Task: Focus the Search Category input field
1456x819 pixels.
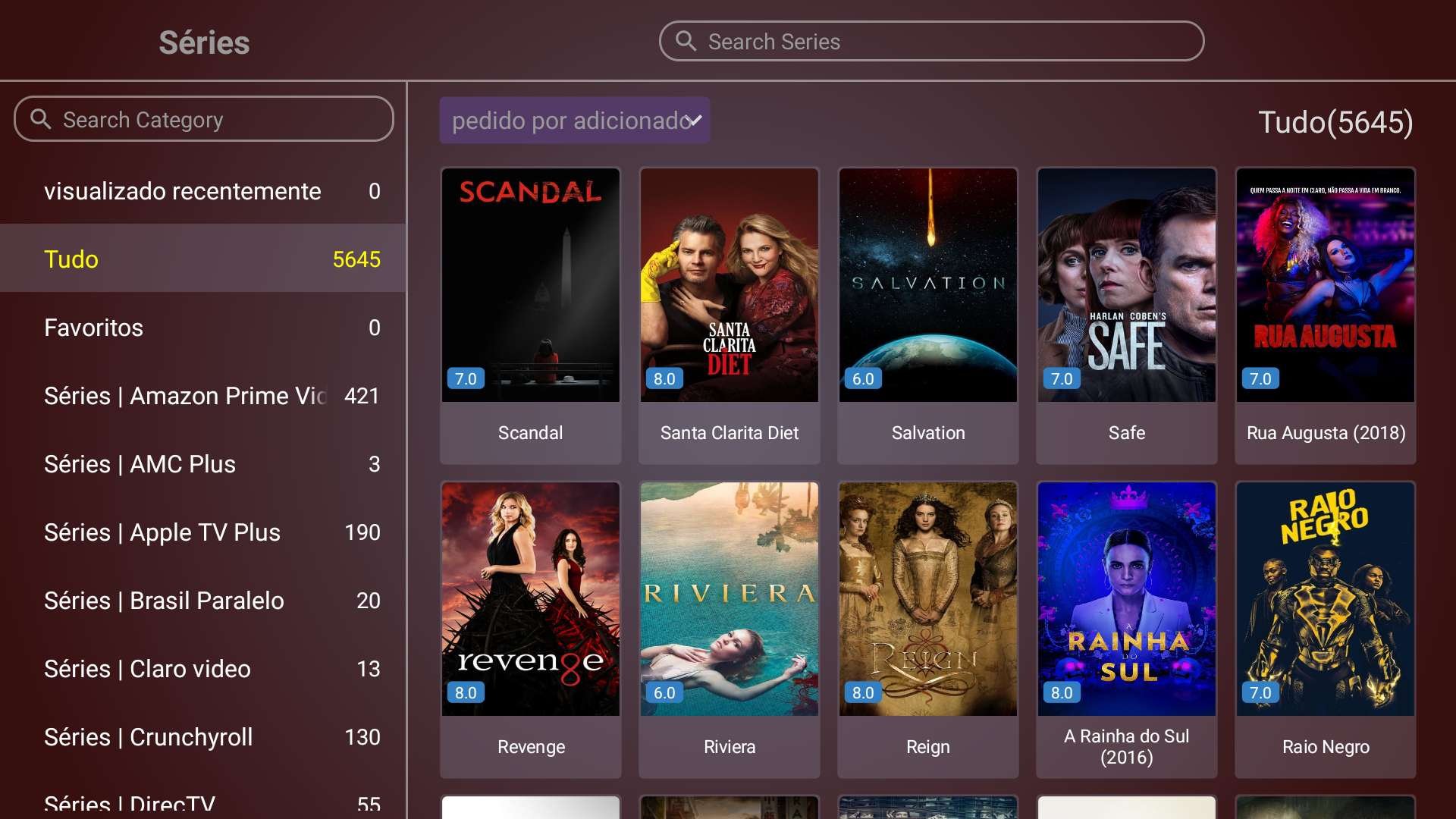Action: [203, 119]
